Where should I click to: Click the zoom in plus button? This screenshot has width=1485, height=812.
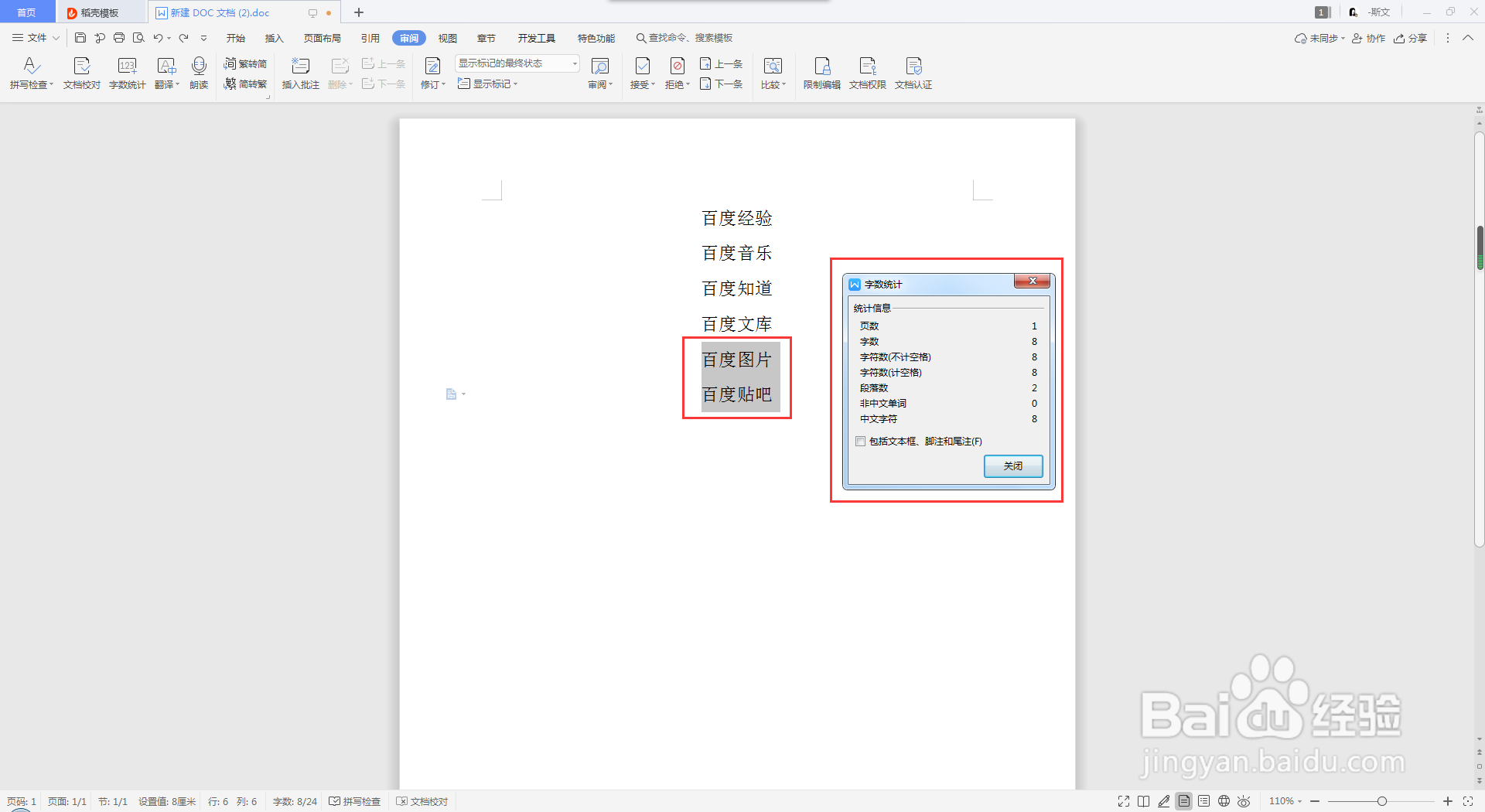(1448, 801)
